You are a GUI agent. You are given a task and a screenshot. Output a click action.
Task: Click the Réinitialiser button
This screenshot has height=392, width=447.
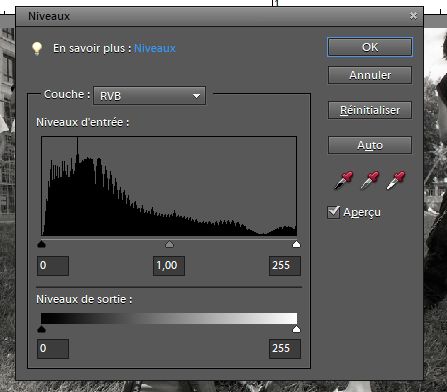370,110
